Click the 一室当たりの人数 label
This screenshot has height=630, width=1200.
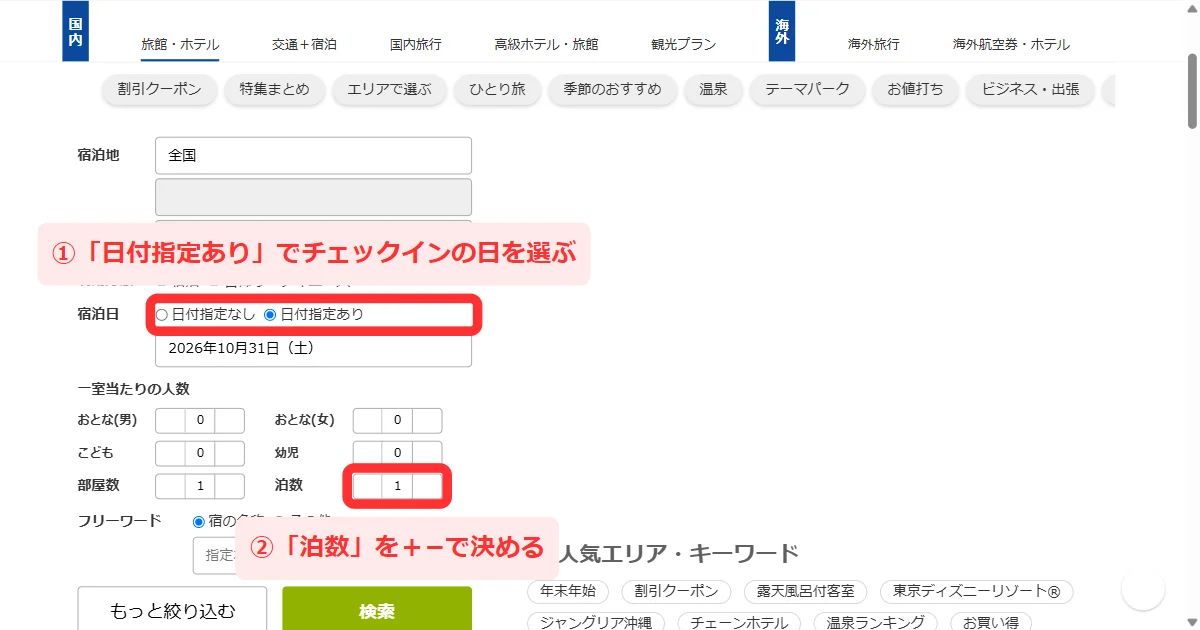click(x=133, y=389)
